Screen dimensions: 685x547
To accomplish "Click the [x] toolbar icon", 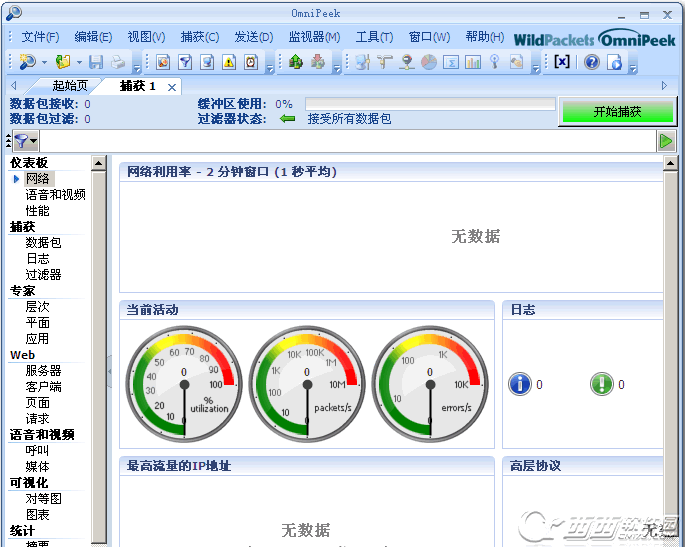I will pos(562,62).
